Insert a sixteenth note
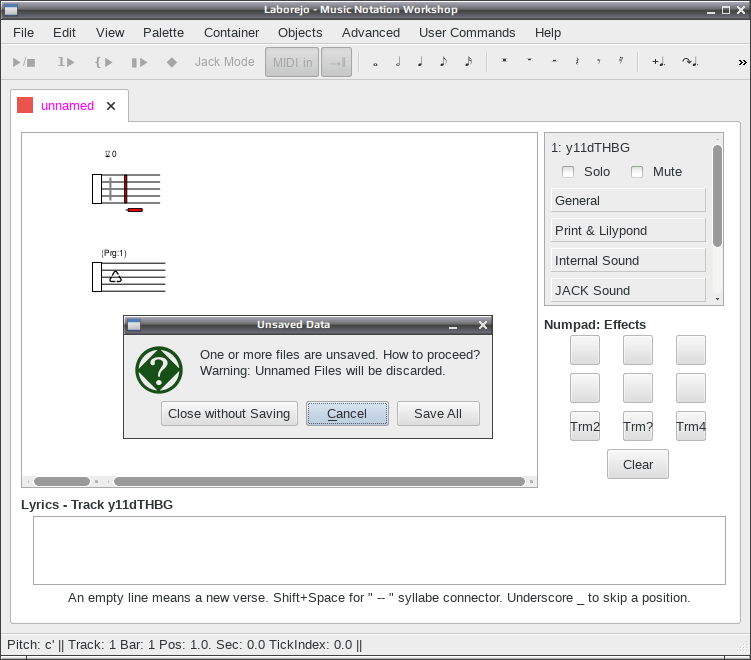 tap(468, 62)
